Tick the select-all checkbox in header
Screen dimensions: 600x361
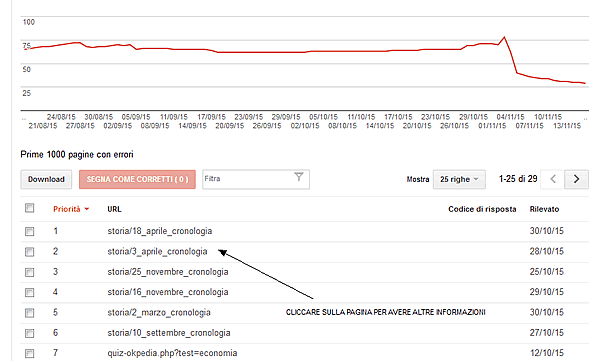tap(29, 208)
